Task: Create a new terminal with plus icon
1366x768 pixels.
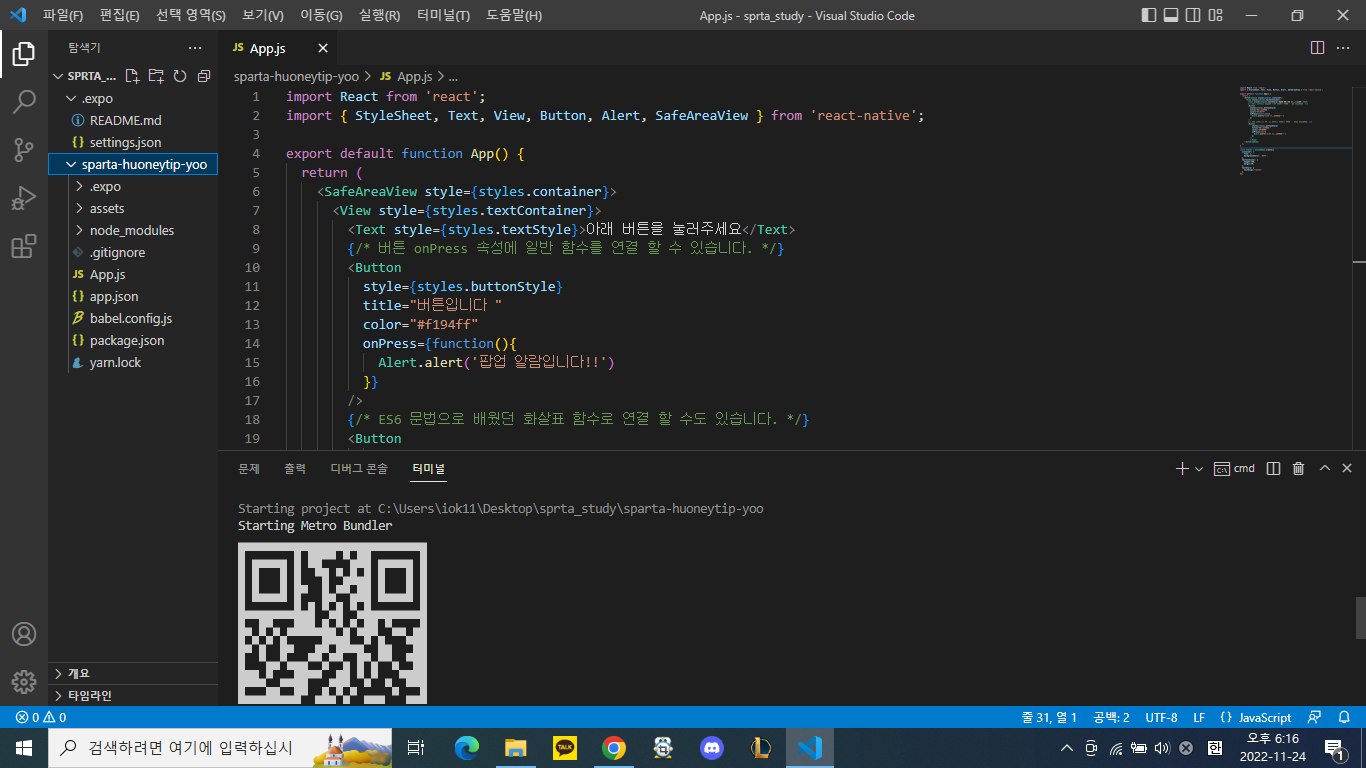Action: [1182, 468]
